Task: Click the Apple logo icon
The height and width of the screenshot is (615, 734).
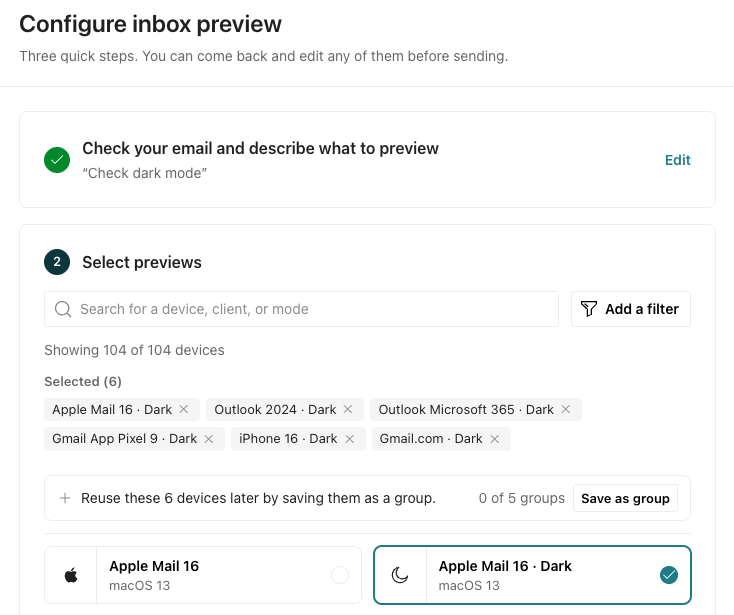Action: [x=71, y=575]
